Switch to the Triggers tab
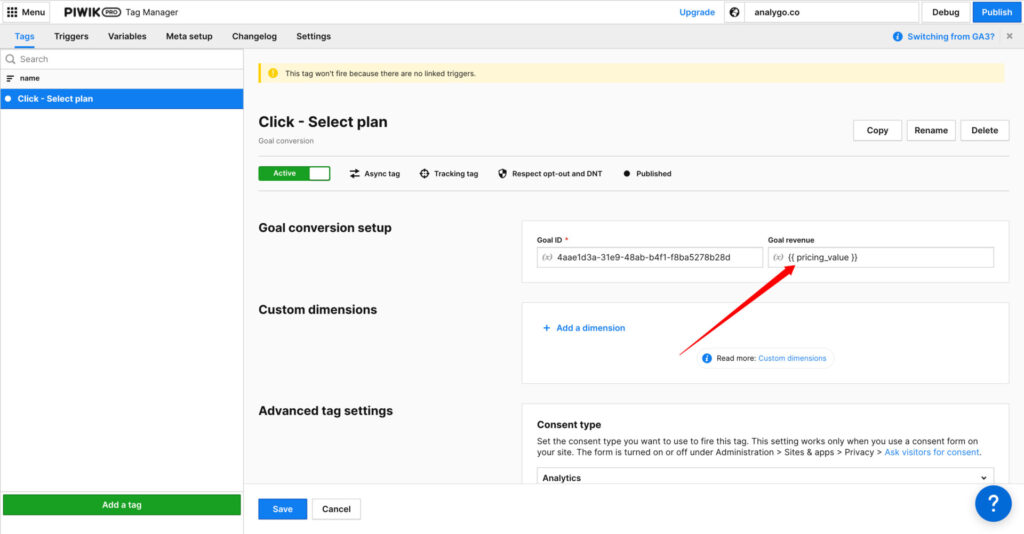Image resolution: width=1024 pixels, height=534 pixels. 71,37
